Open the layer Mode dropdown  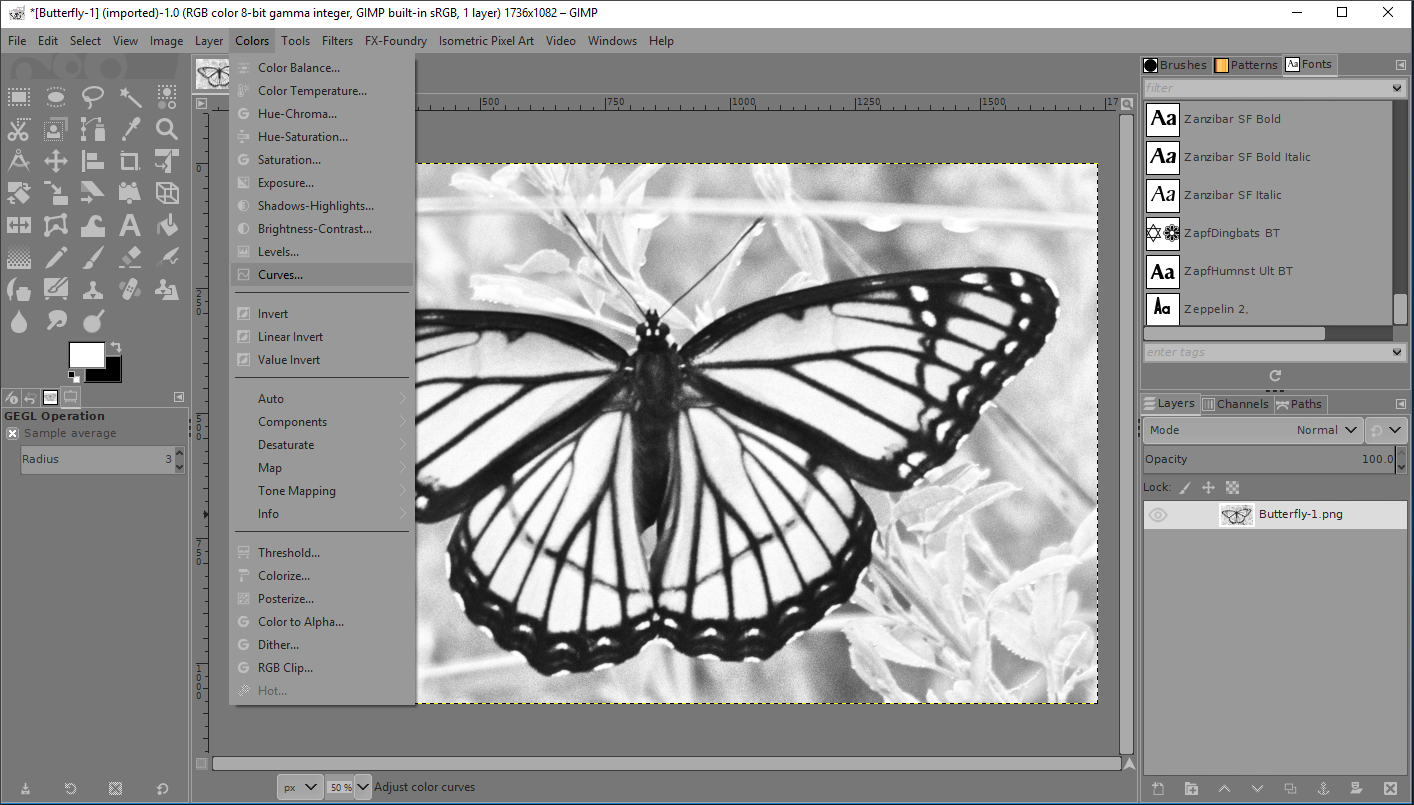pyautogui.click(x=1253, y=430)
